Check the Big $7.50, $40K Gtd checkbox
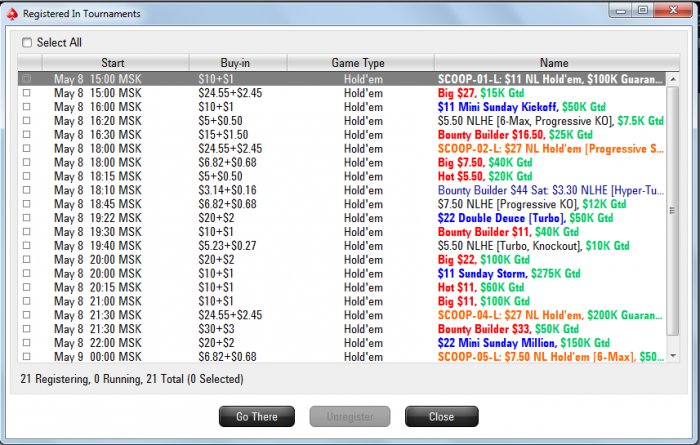700x445 pixels. (27, 162)
